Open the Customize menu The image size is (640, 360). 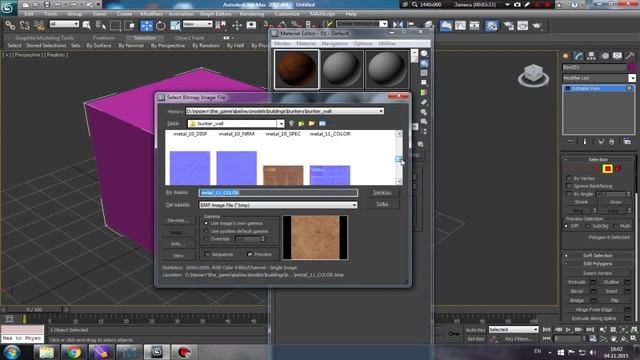coord(287,14)
